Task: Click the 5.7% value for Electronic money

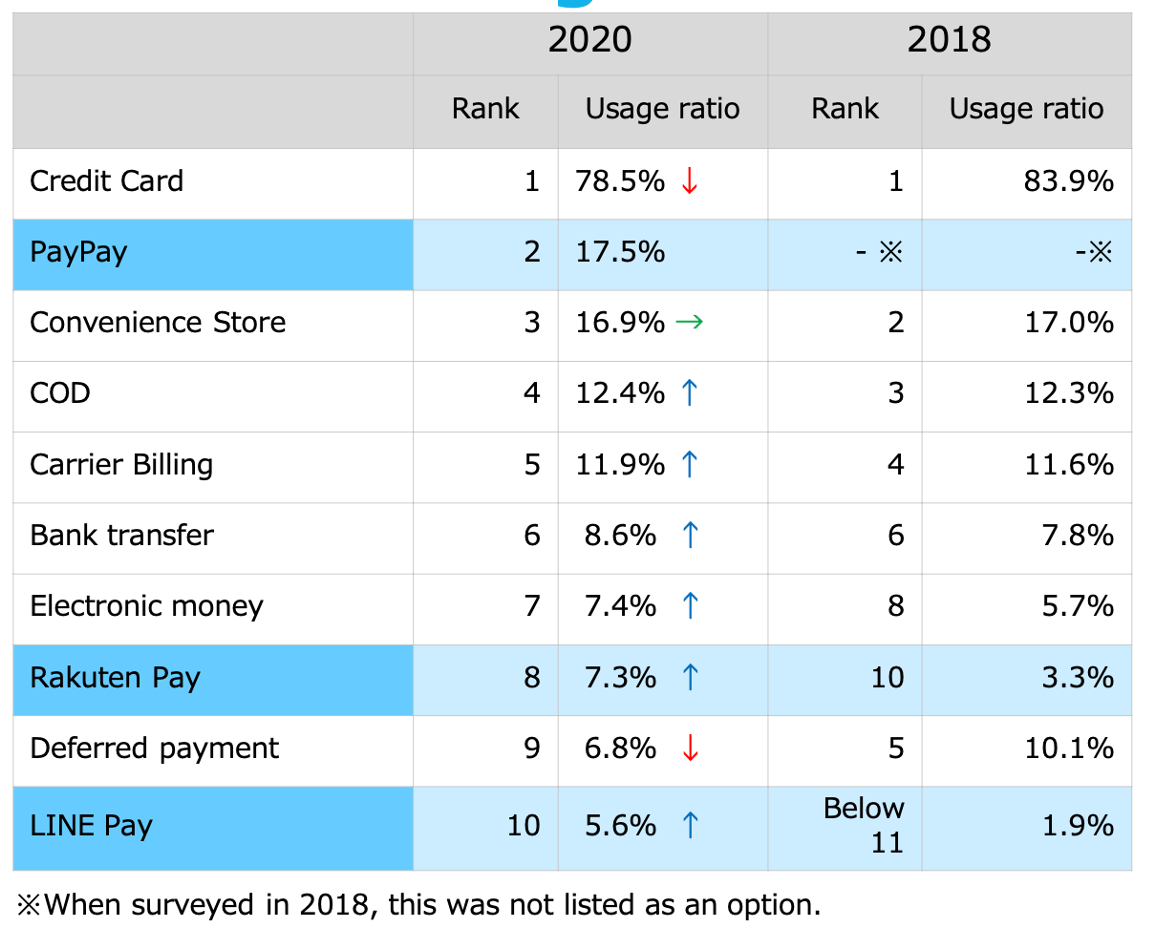Action: pyautogui.click(x=1077, y=606)
